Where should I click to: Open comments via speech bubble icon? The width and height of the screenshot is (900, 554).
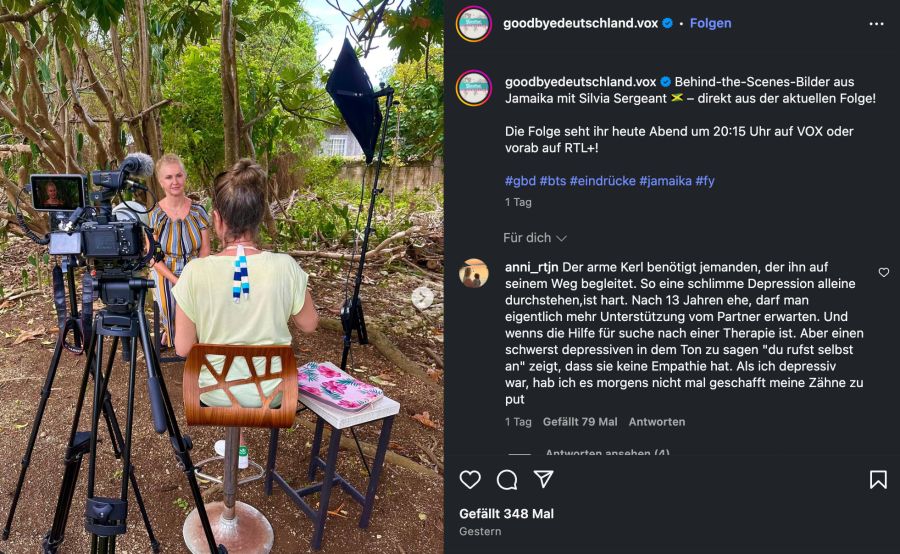507,480
